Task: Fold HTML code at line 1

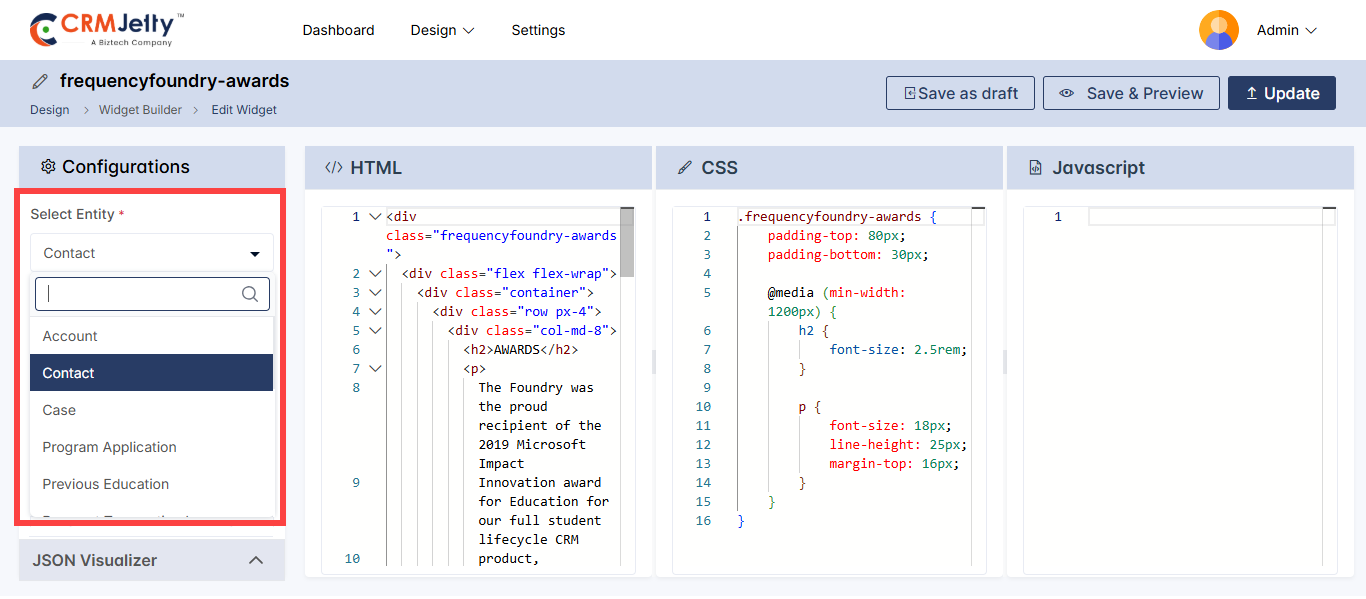Action: (375, 217)
